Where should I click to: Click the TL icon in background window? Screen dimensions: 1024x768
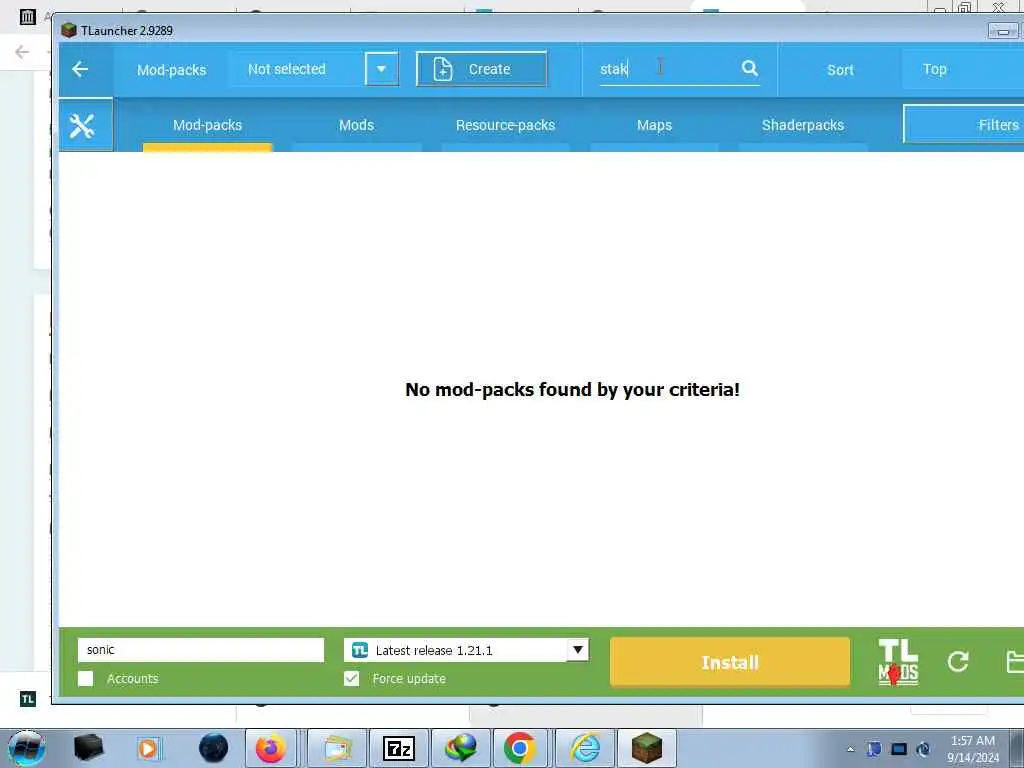[27, 699]
